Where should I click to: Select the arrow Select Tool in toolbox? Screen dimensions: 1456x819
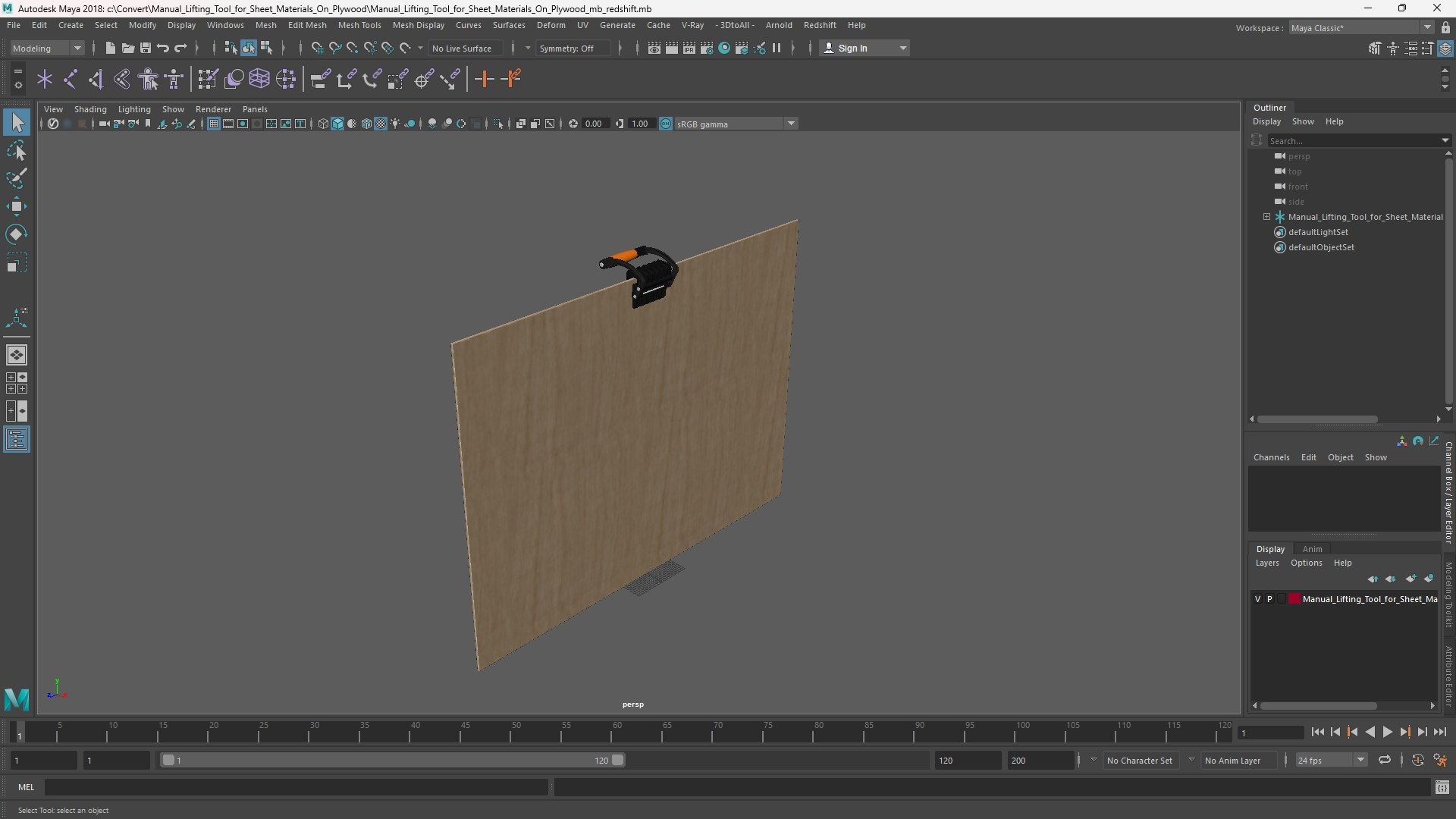(17, 122)
